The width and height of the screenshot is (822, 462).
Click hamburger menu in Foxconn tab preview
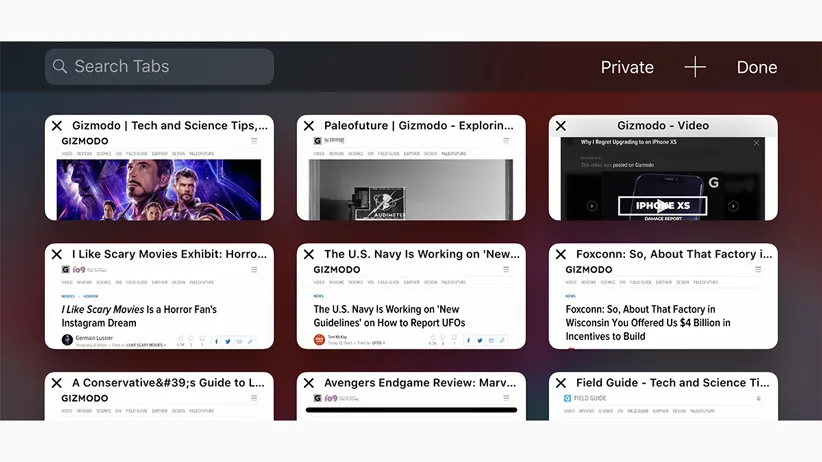758,270
